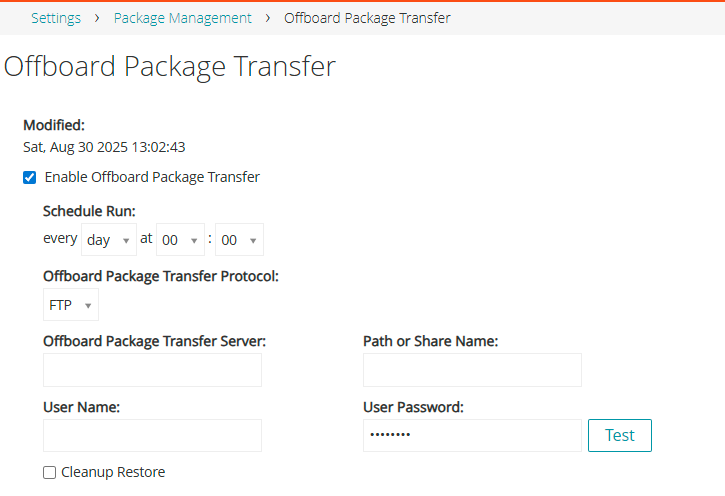
Task: Click the Offboard Package Transfer page heading
Action: click(x=170, y=67)
